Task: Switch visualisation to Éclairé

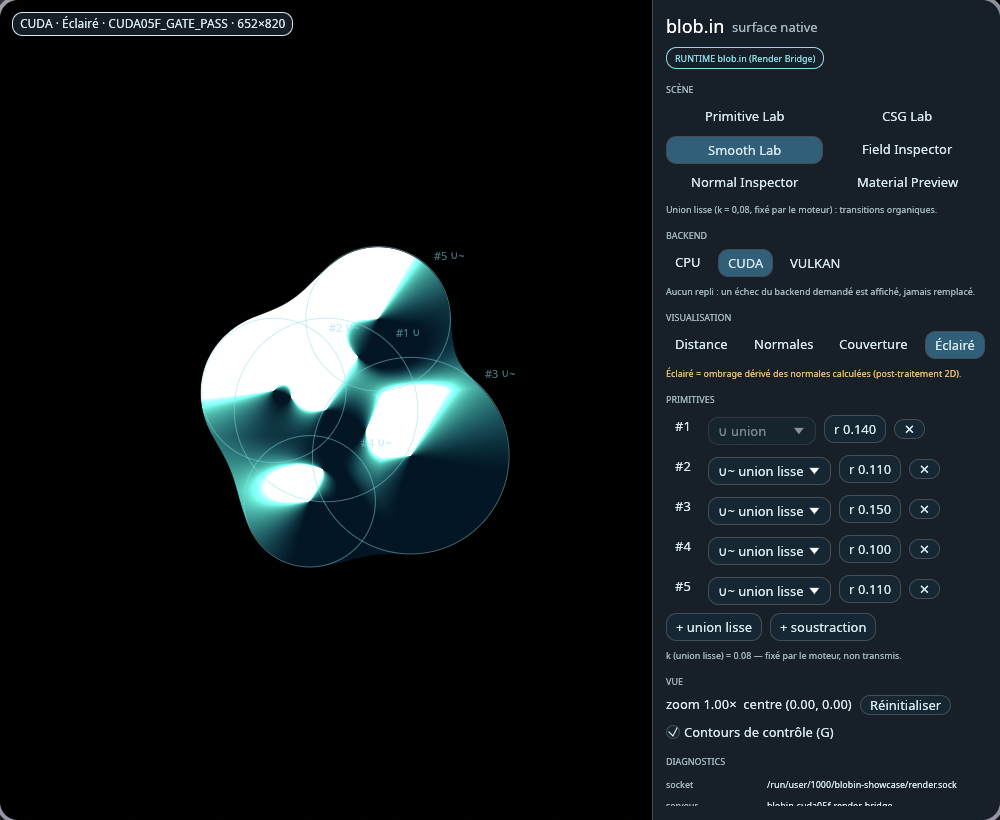Action: click(x=955, y=344)
